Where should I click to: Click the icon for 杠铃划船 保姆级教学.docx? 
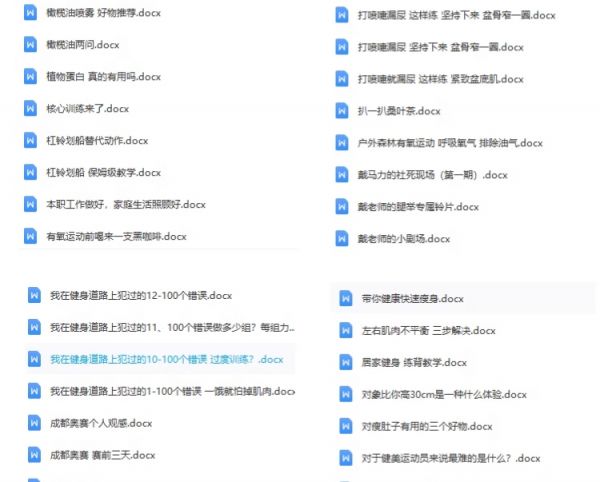click(x=30, y=172)
